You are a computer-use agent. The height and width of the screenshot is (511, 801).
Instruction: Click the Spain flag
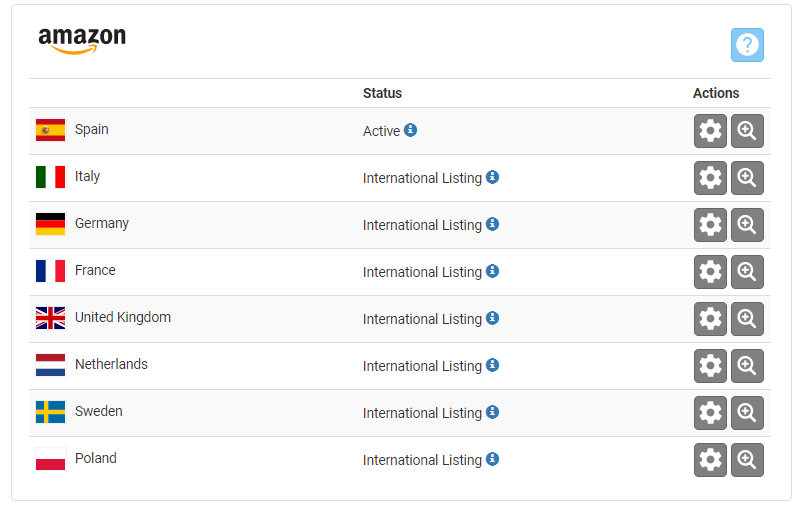click(50, 130)
